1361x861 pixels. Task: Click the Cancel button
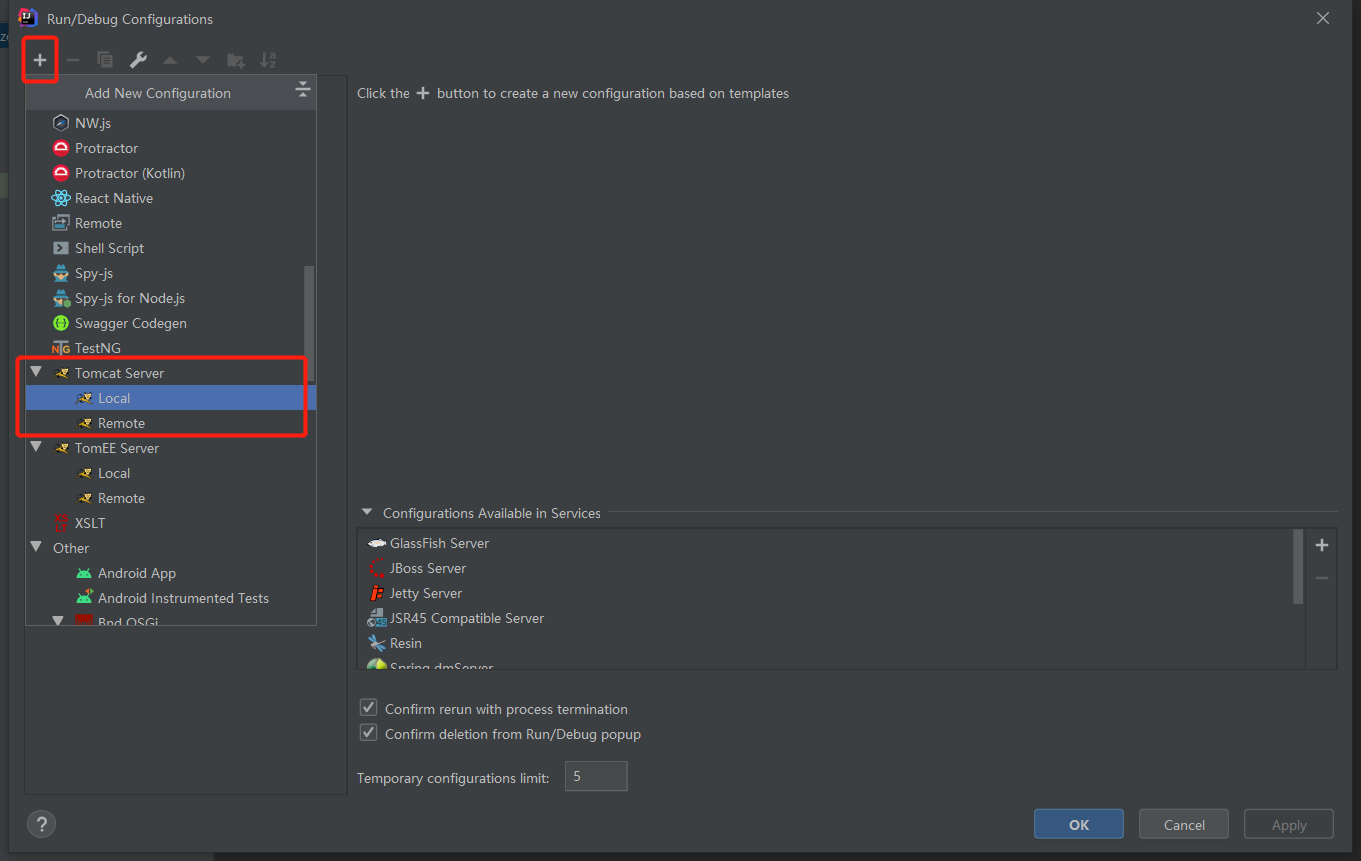coord(1185,824)
